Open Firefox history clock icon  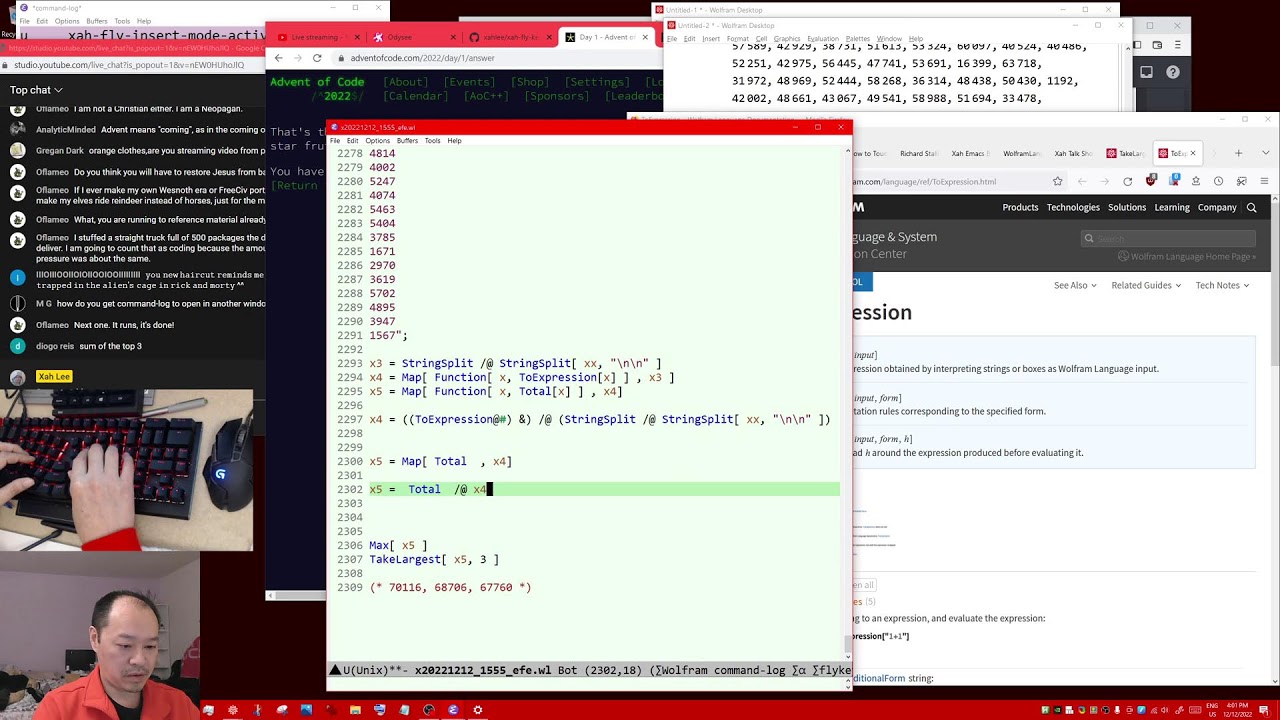(x=1218, y=181)
